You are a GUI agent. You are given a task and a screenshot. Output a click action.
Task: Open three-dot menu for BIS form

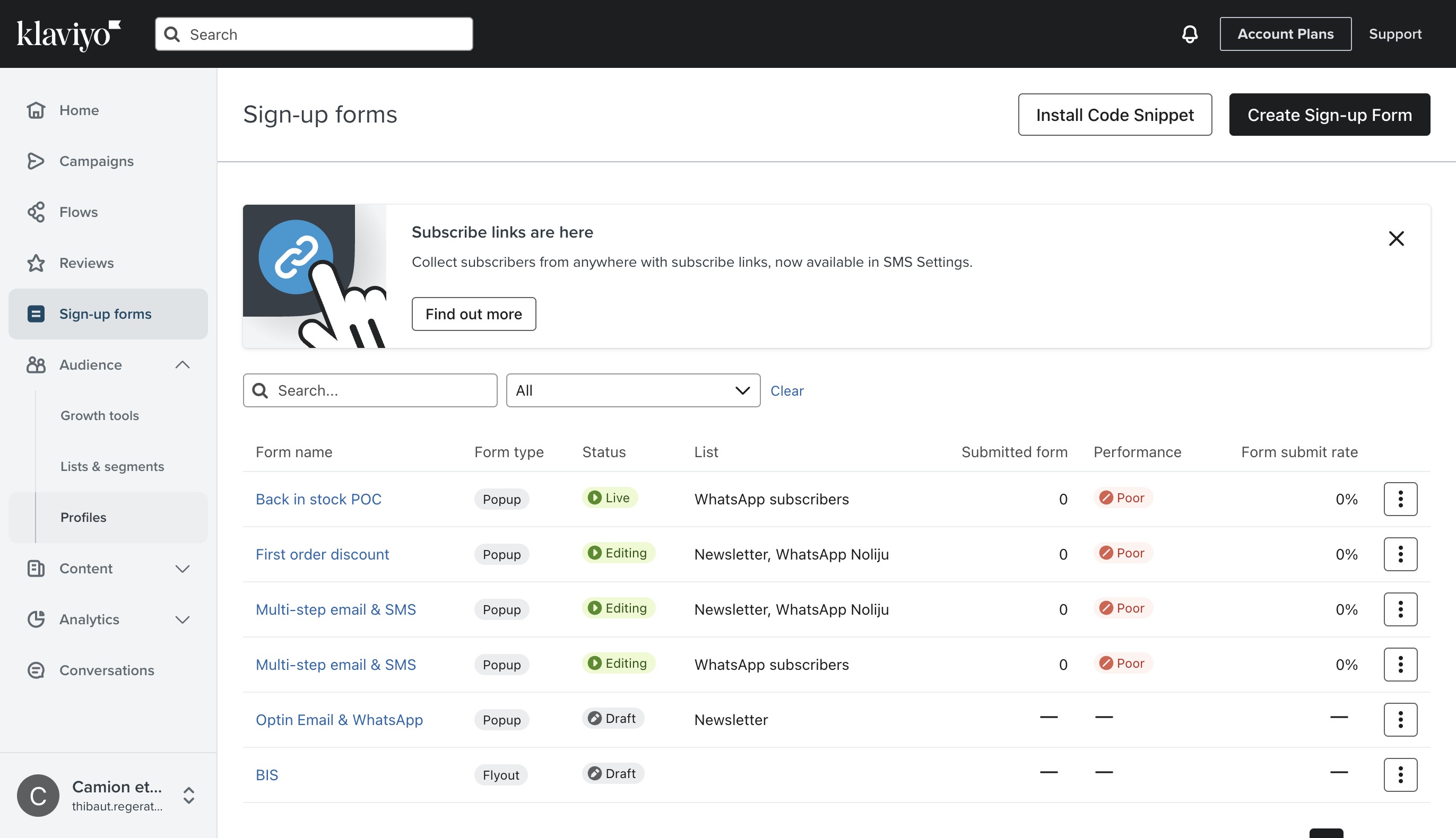pos(1400,775)
